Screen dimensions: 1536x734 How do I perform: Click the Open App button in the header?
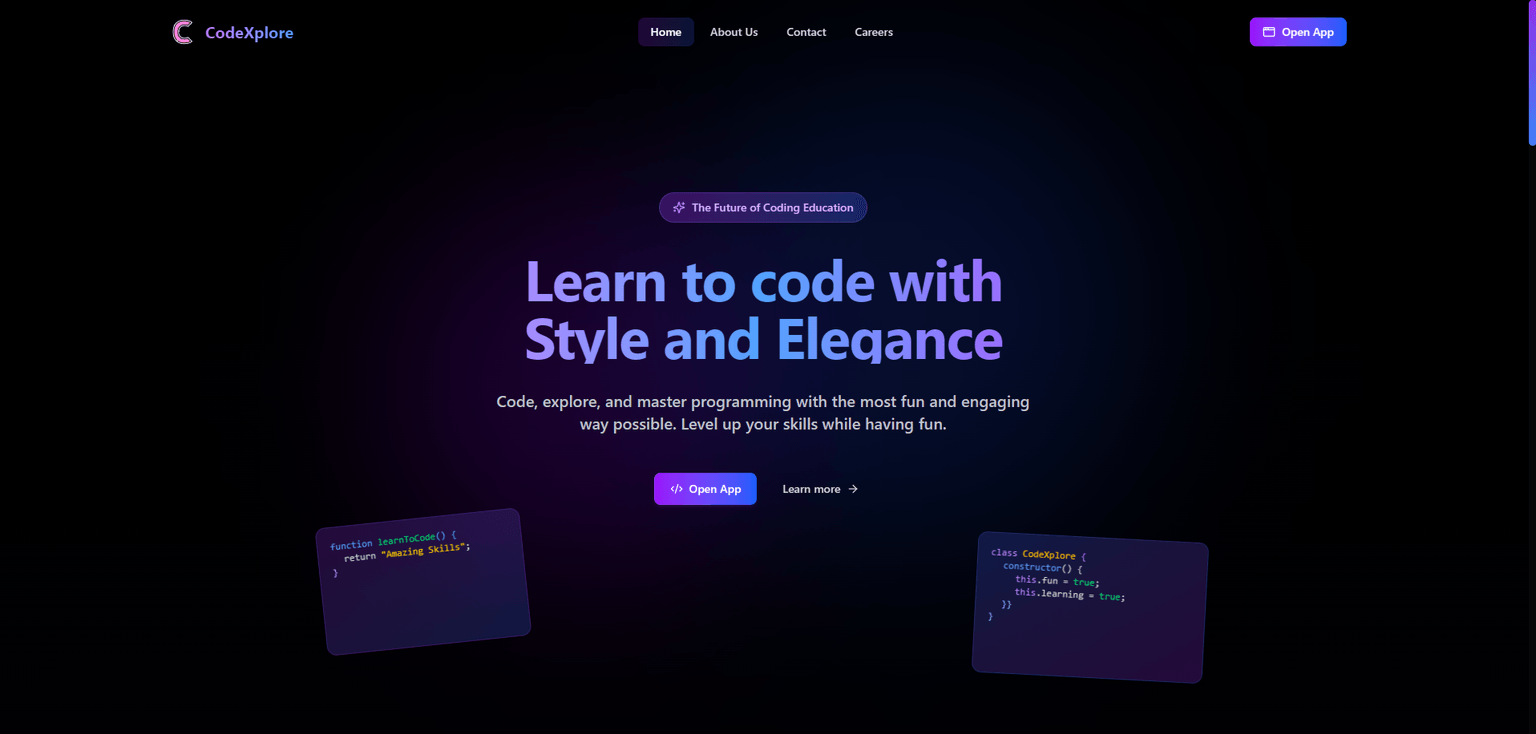coord(1298,31)
